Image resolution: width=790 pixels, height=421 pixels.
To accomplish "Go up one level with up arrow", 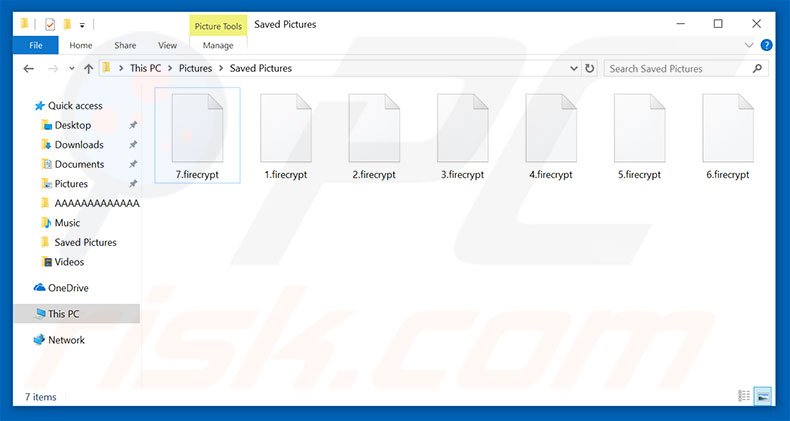I will pos(89,68).
